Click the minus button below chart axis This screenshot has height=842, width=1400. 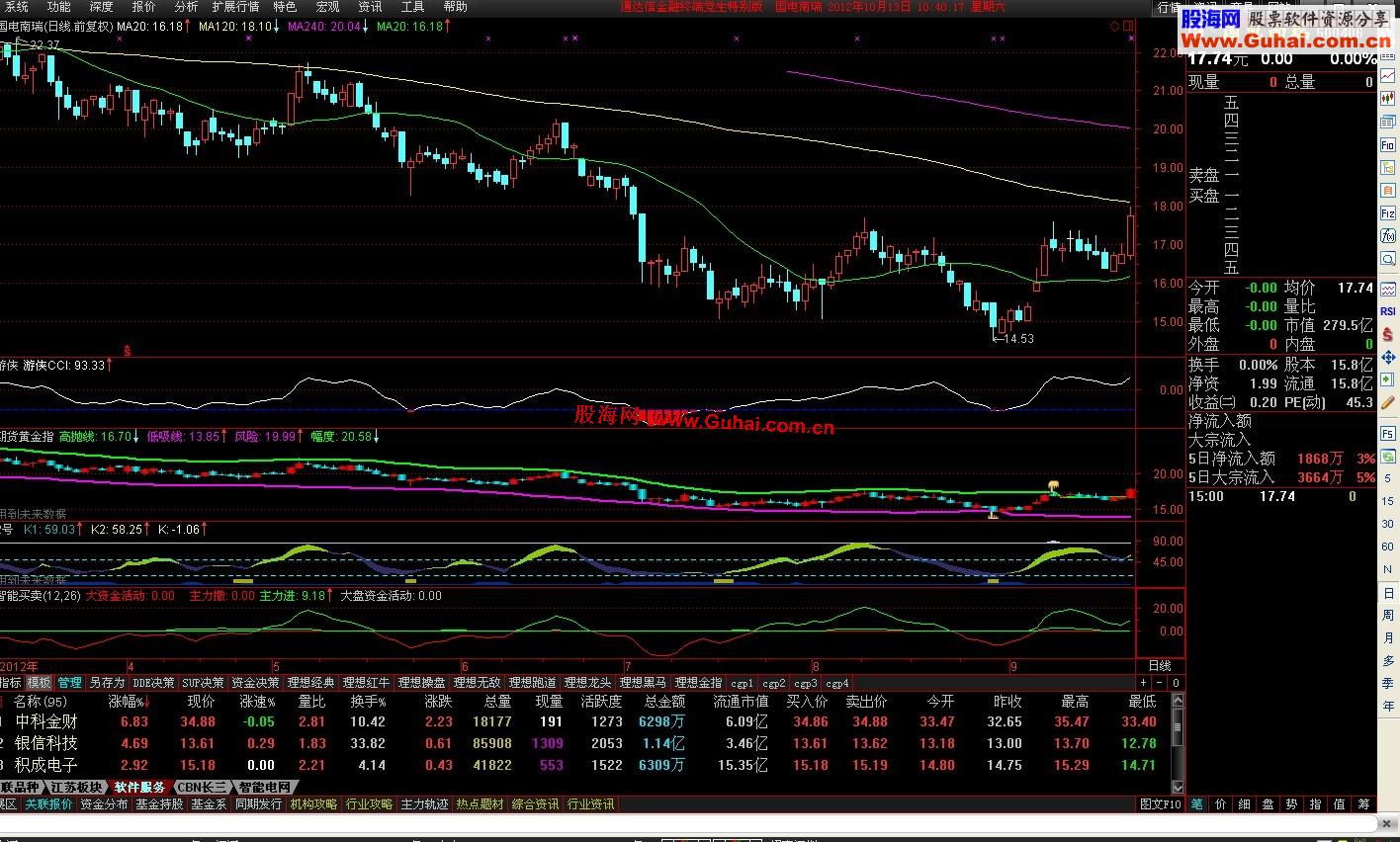(x=1160, y=682)
